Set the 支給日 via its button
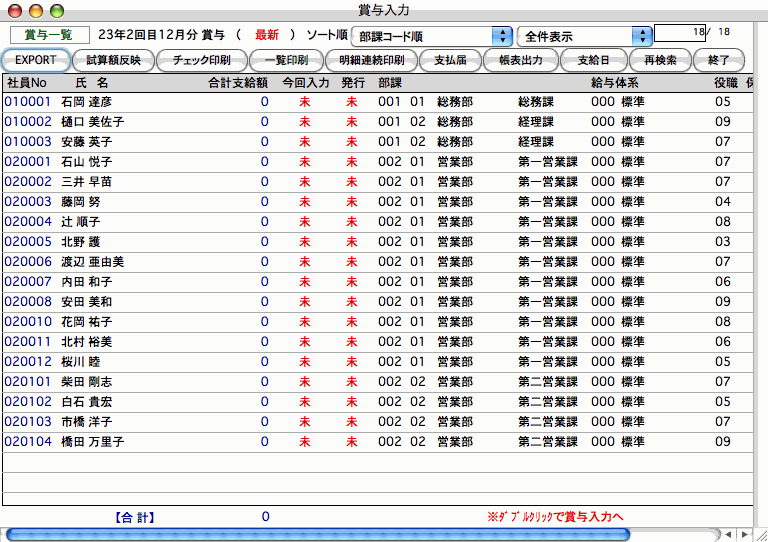The image size is (768, 542). 593,60
